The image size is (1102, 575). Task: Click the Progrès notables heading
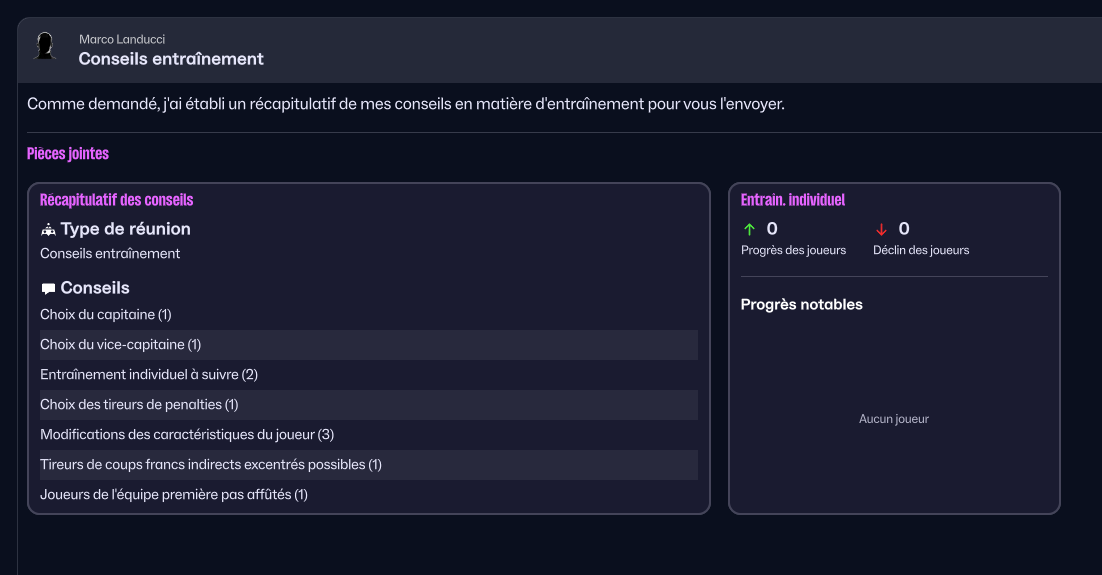801,304
